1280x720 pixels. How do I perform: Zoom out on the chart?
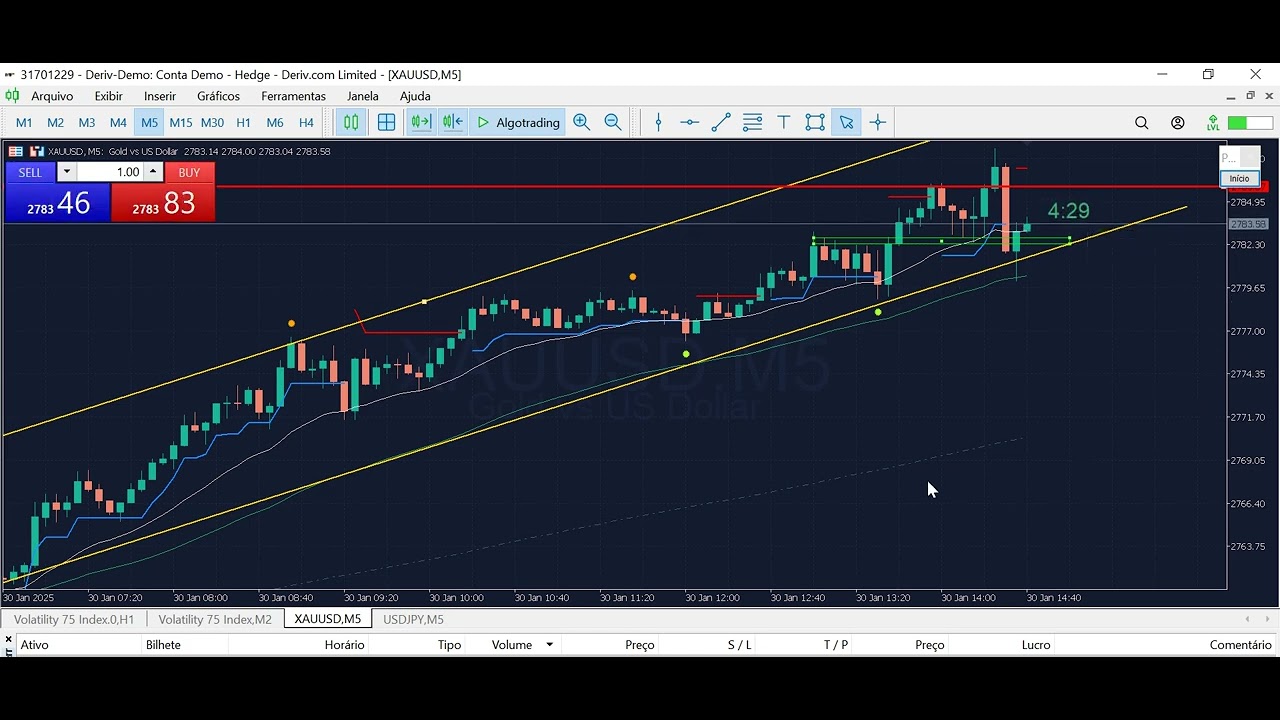point(613,122)
